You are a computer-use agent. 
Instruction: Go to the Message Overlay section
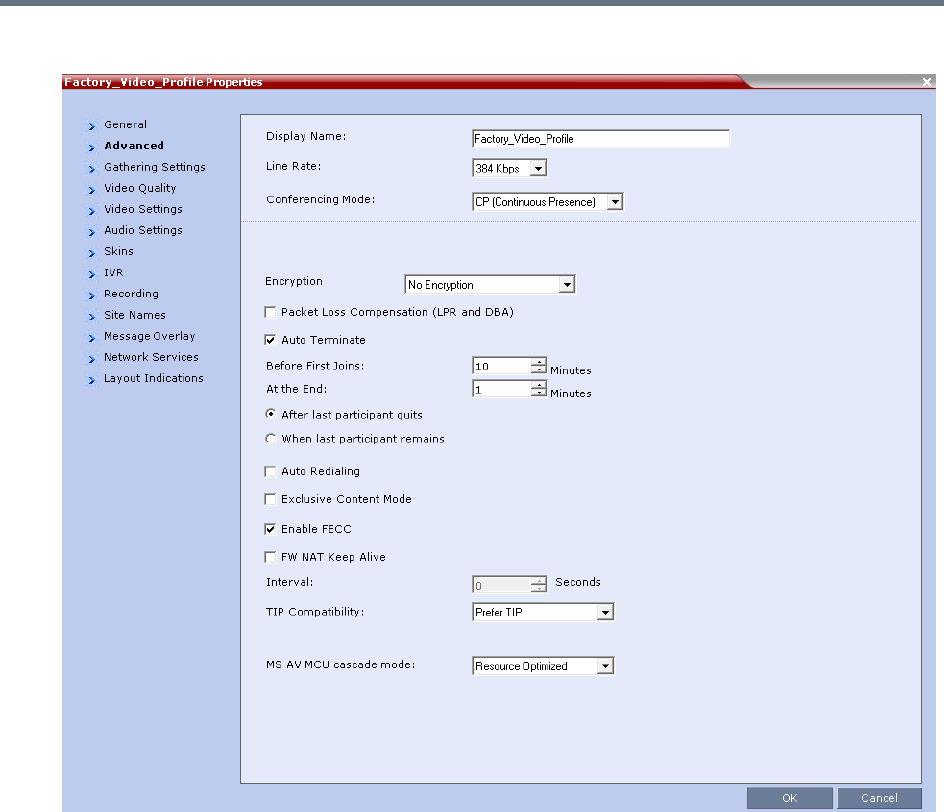[150, 336]
